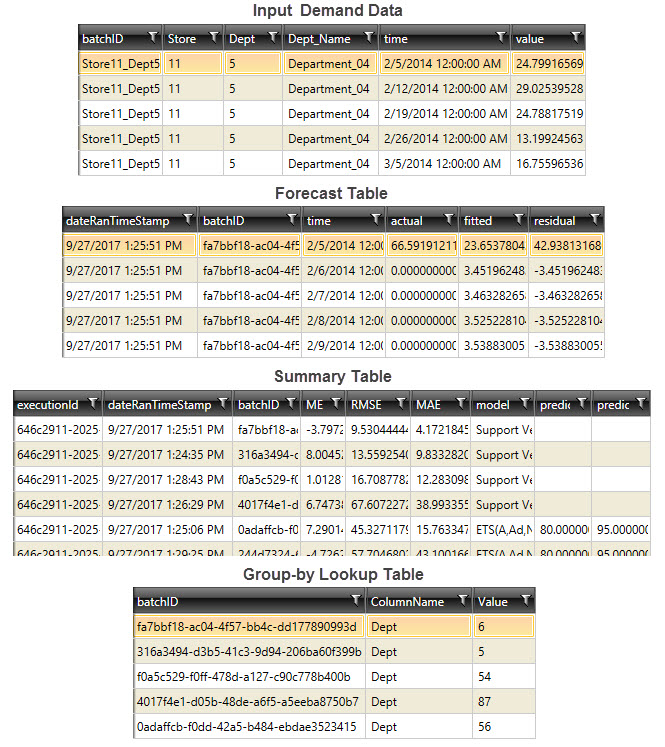The width and height of the screenshot is (665, 747).
Task: Filter the RMSE column in Summary Table
Action: click(400, 404)
